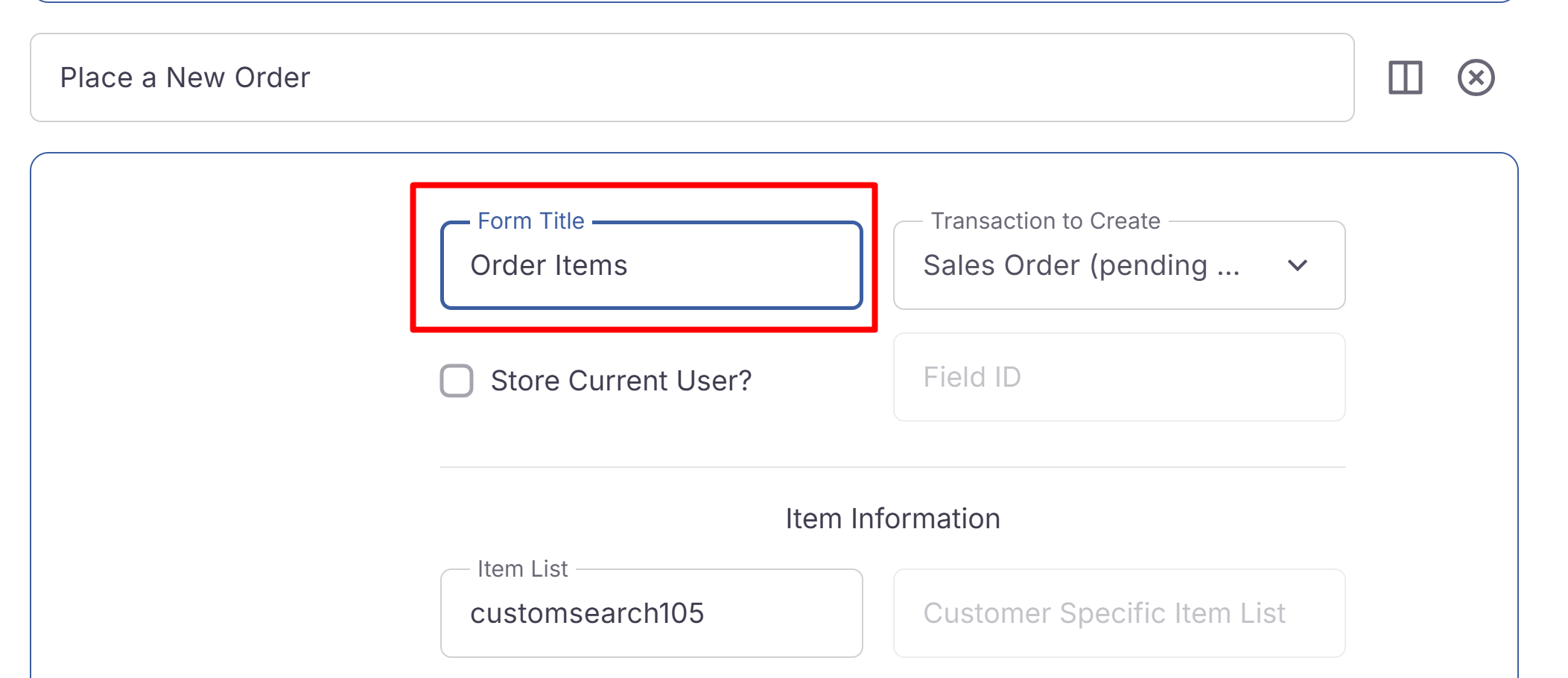Click the divider line above Item Information
The height and width of the screenshot is (678, 1568).
click(x=892, y=467)
